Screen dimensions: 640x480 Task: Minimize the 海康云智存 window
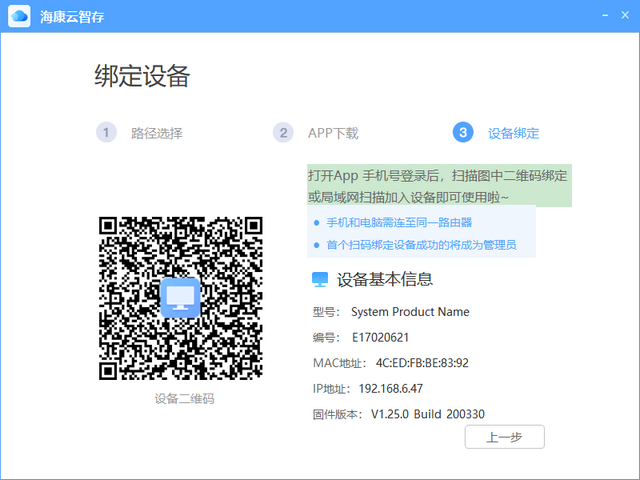point(605,16)
